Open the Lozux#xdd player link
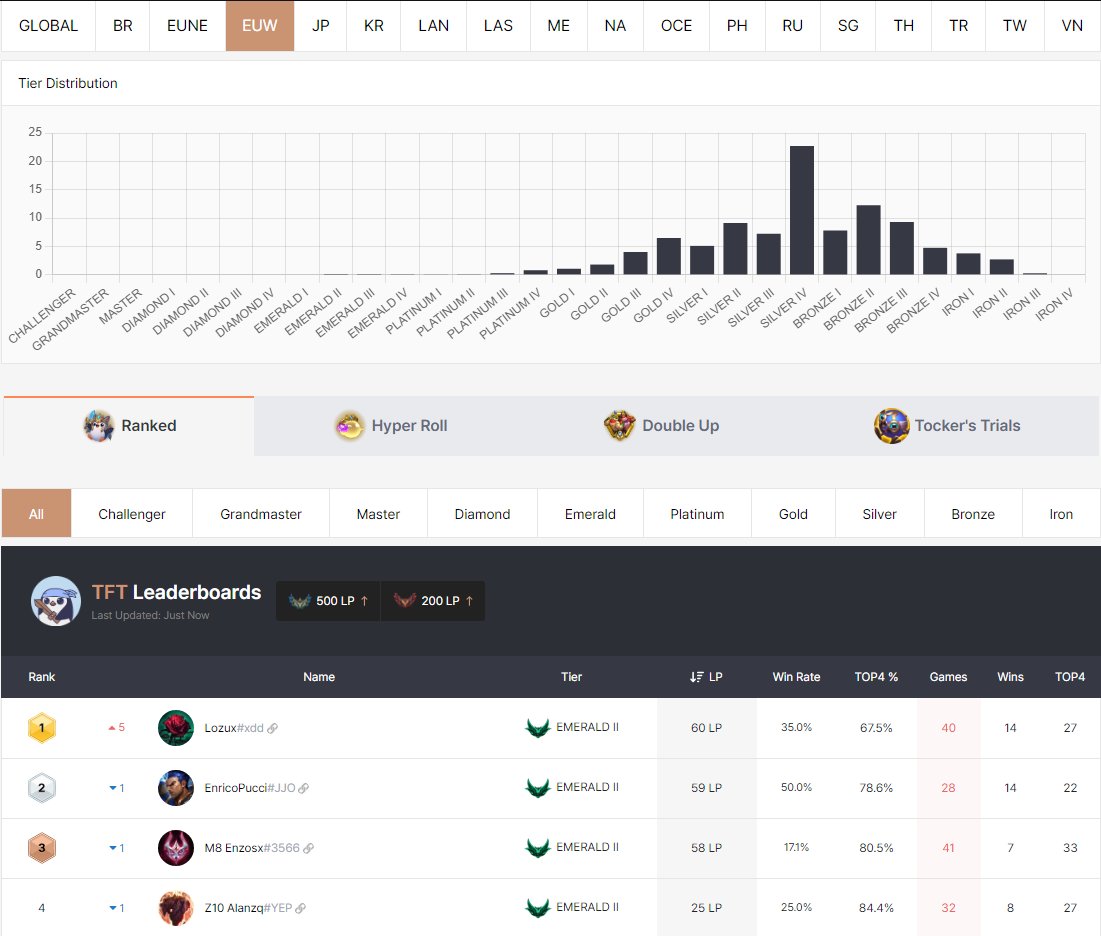This screenshot has height=936, width=1101. pos(234,728)
